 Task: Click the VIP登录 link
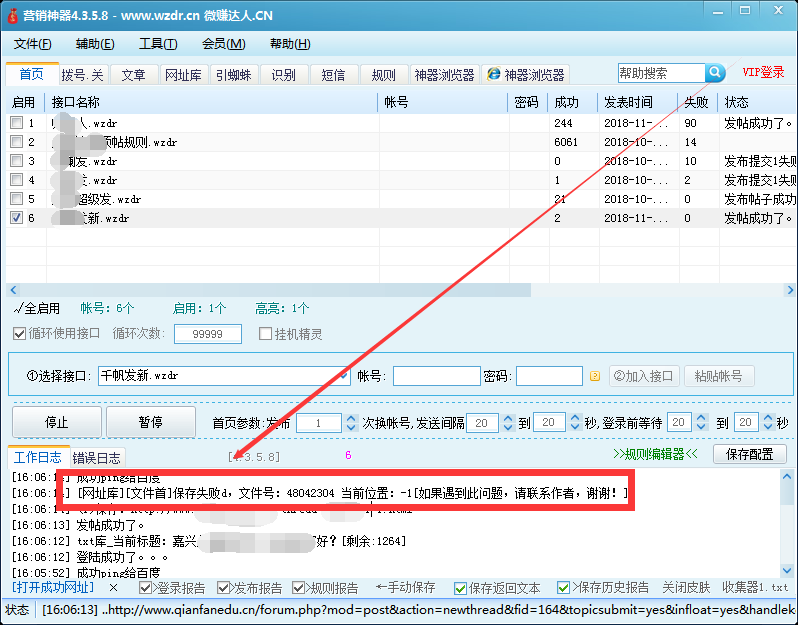pos(763,73)
